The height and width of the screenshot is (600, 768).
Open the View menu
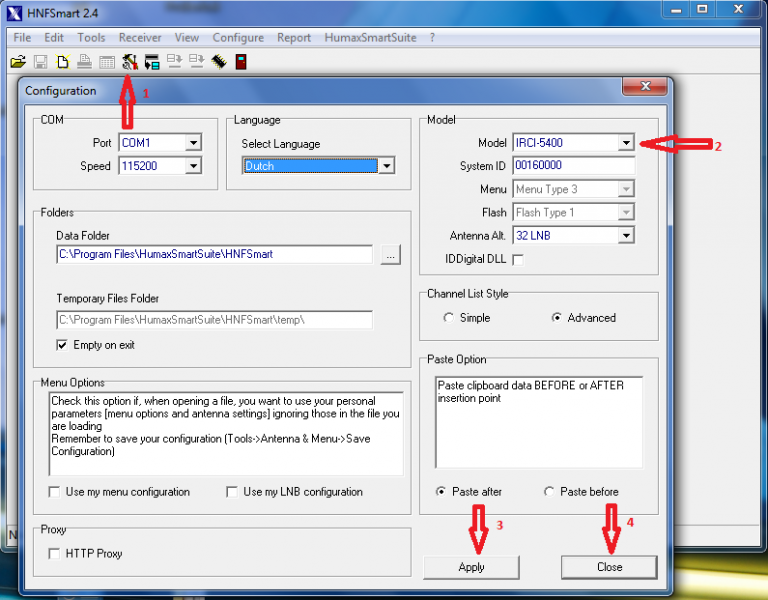[187, 38]
